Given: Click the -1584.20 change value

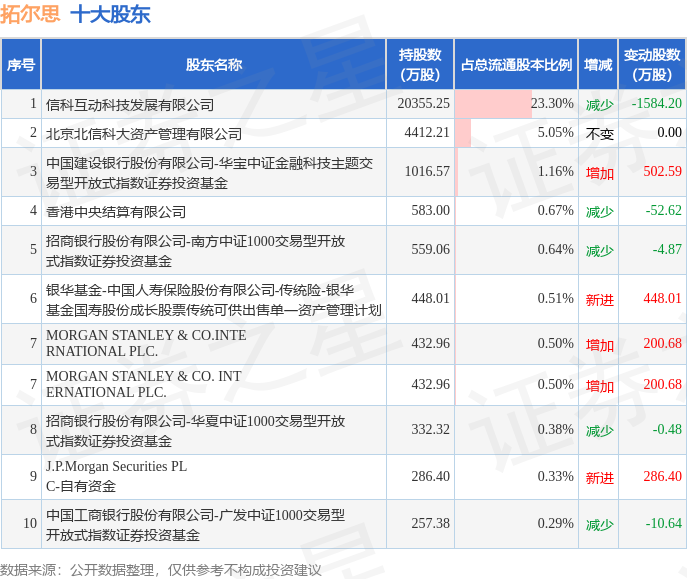Looking at the screenshot, I should pyautogui.click(x=657, y=103).
